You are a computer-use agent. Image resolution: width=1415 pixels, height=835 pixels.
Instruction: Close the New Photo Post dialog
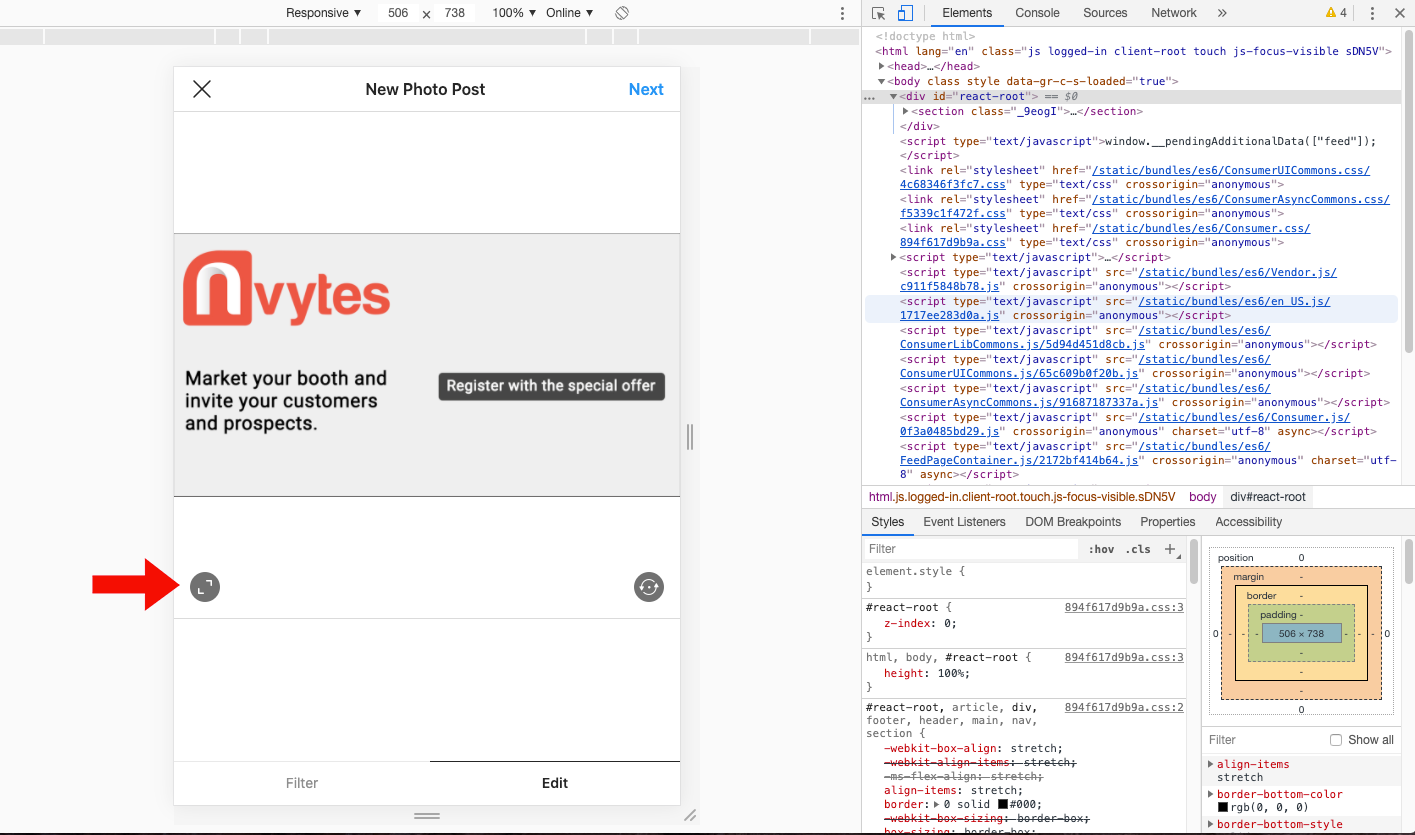click(x=202, y=89)
